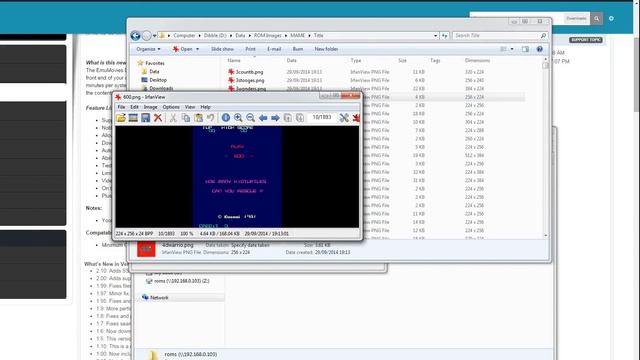Click the Previous page icon in IrfanView toolbar
Viewport: 640px width, 360px height.
[288, 118]
